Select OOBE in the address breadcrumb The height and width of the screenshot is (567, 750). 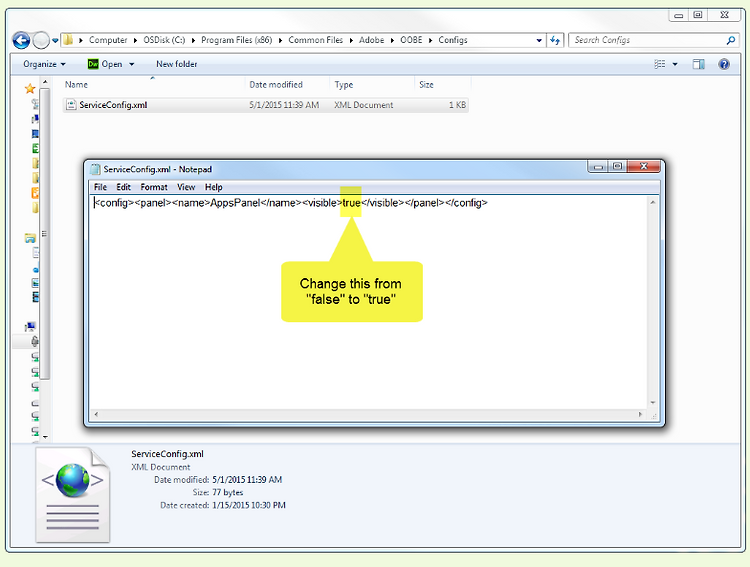point(411,40)
